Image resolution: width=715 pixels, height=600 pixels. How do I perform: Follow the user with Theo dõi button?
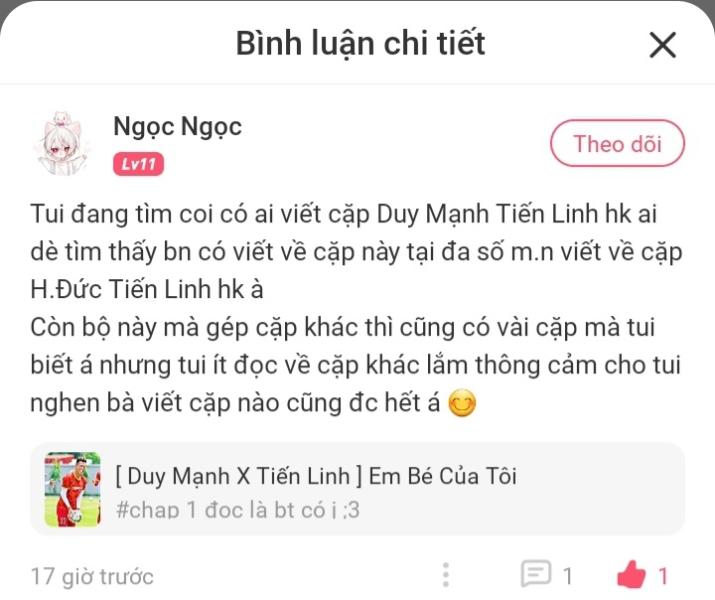[x=617, y=143]
